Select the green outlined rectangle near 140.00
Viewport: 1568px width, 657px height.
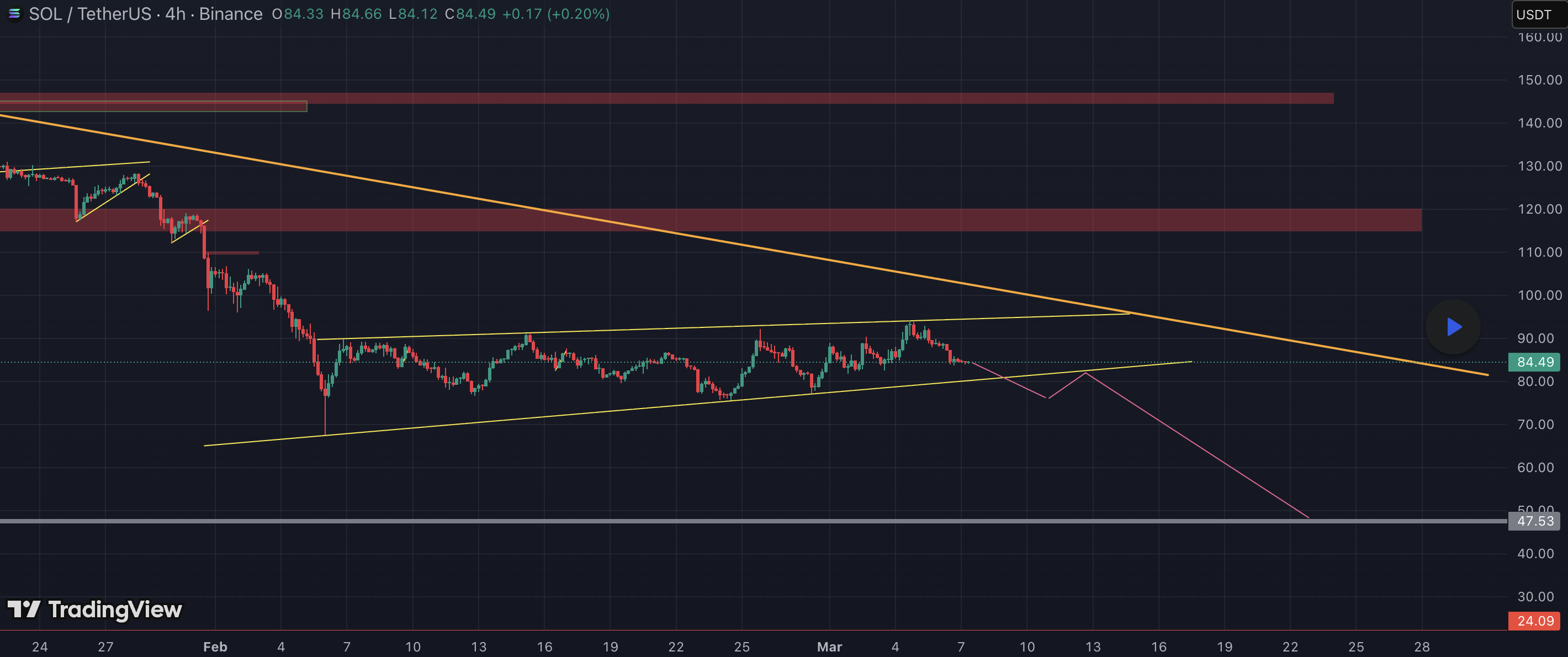pyautogui.click(x=152, y=107)
